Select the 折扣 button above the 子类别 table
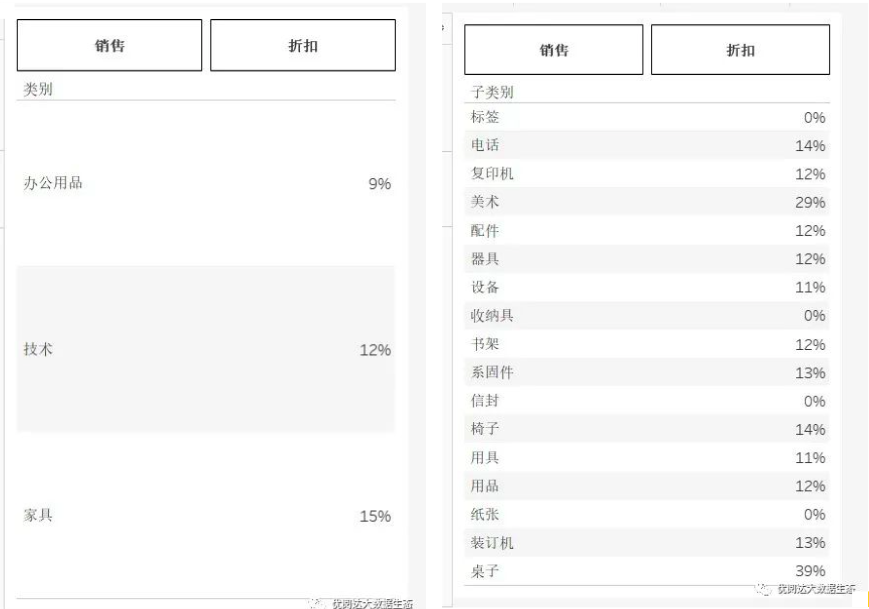This screenshot has height=609, width=869. point(740,50)
